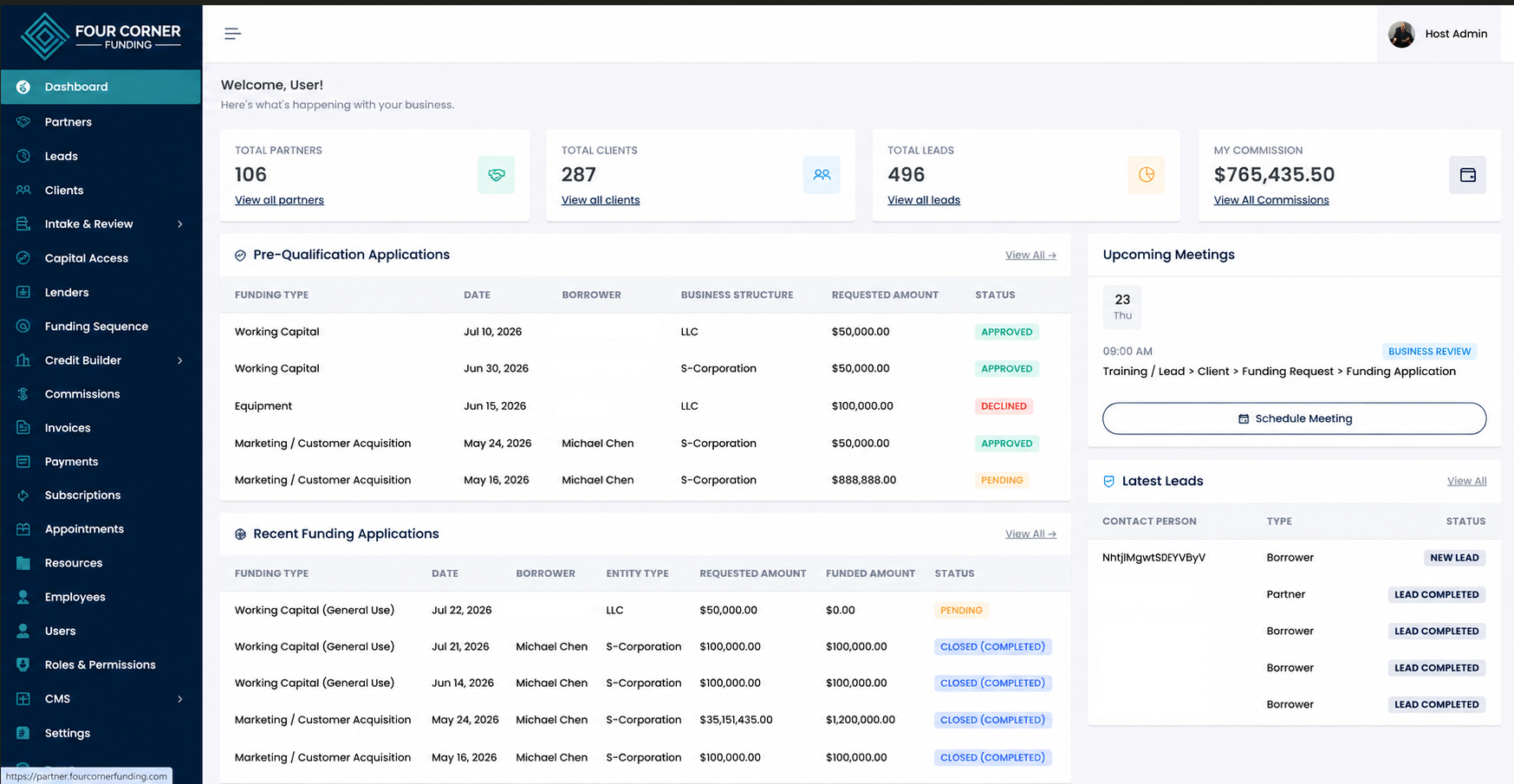Click the $1,200,000.00 funded amount
Screen dimensions: 1514x784
pos(861,720)
